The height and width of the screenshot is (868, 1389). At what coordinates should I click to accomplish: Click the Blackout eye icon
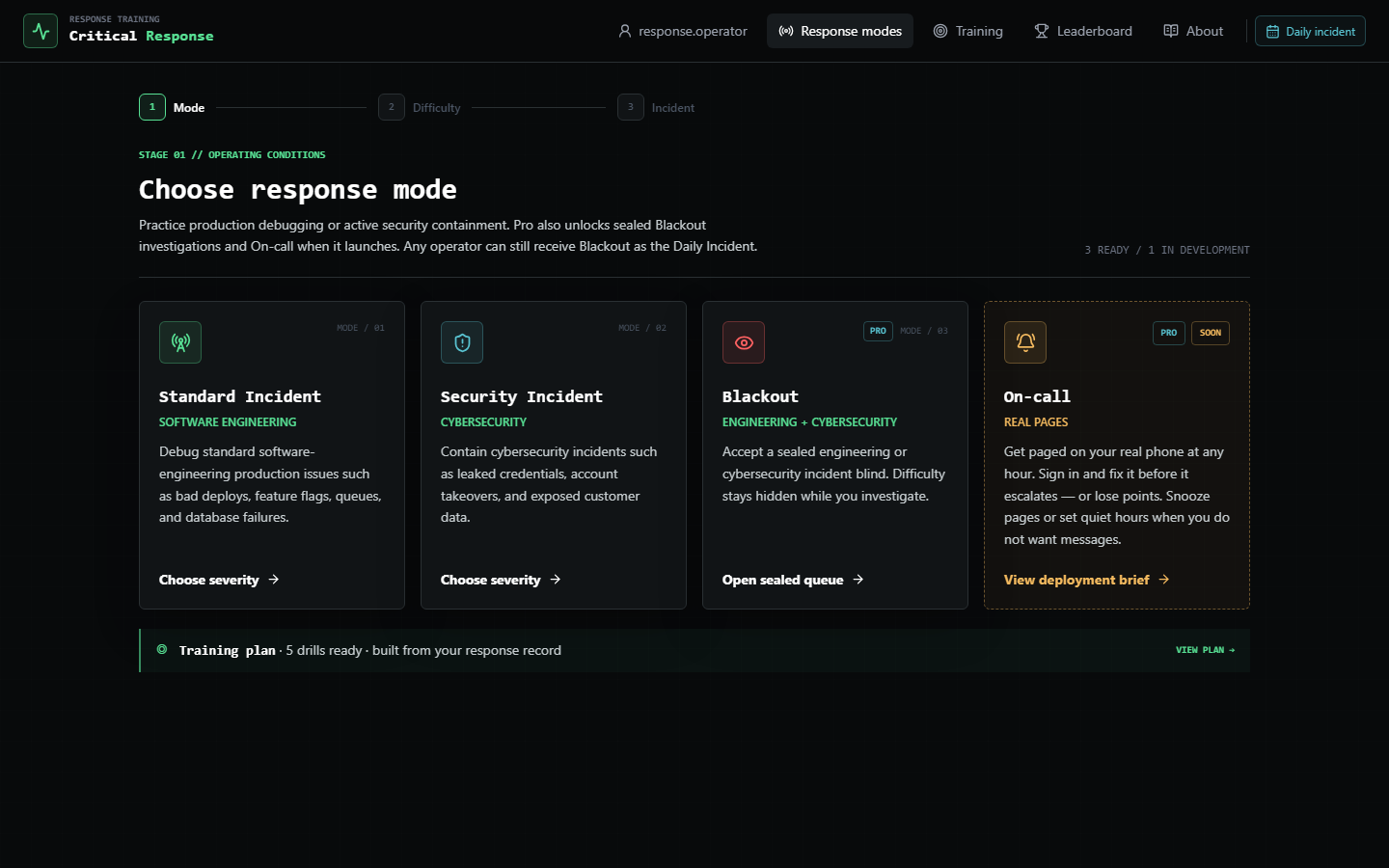(744, 342)
